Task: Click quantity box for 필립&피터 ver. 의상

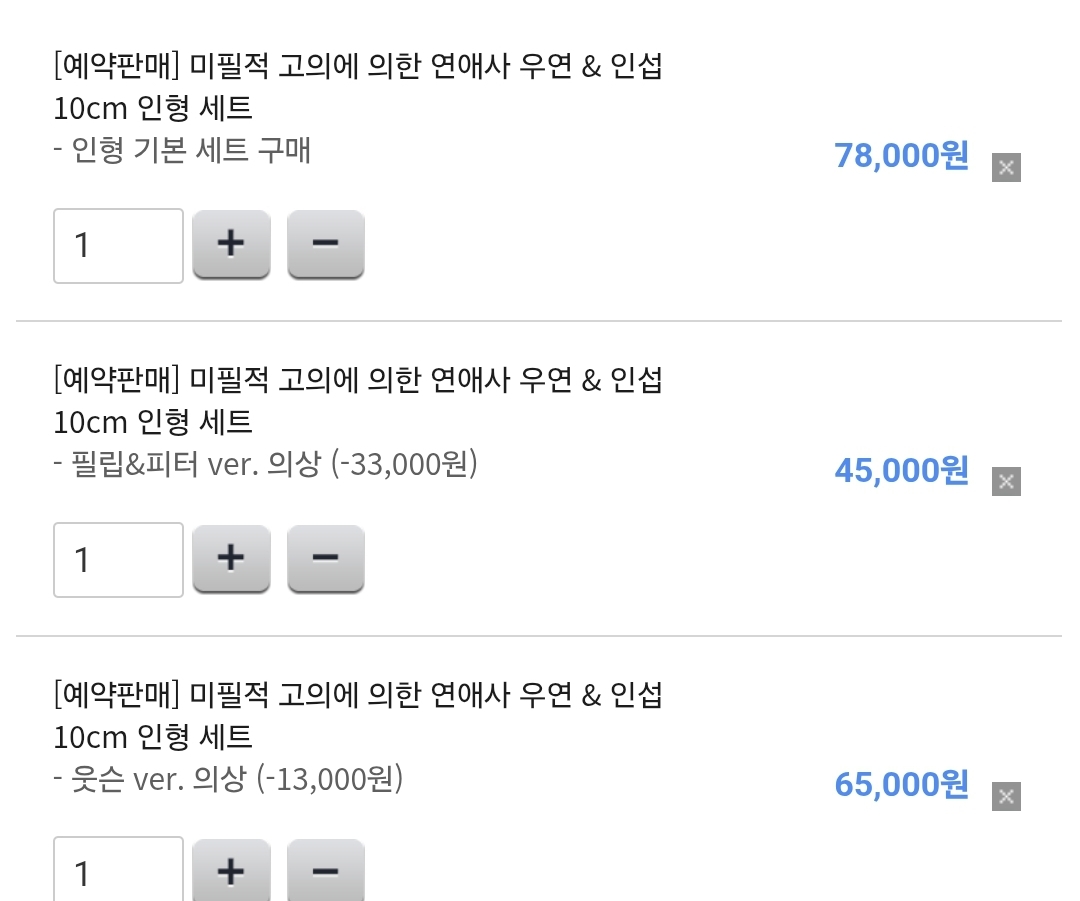Action: pyautogui.click(x=118, y=560)
